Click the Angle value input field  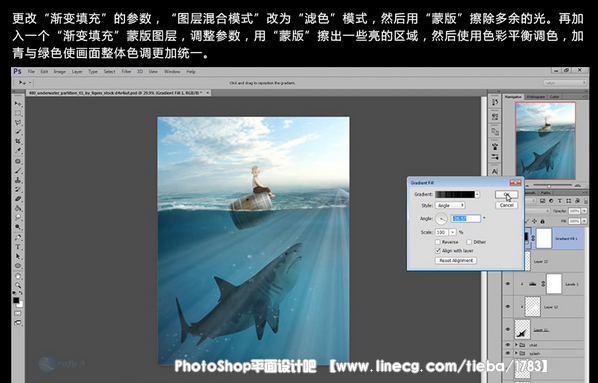coord(466,219)
